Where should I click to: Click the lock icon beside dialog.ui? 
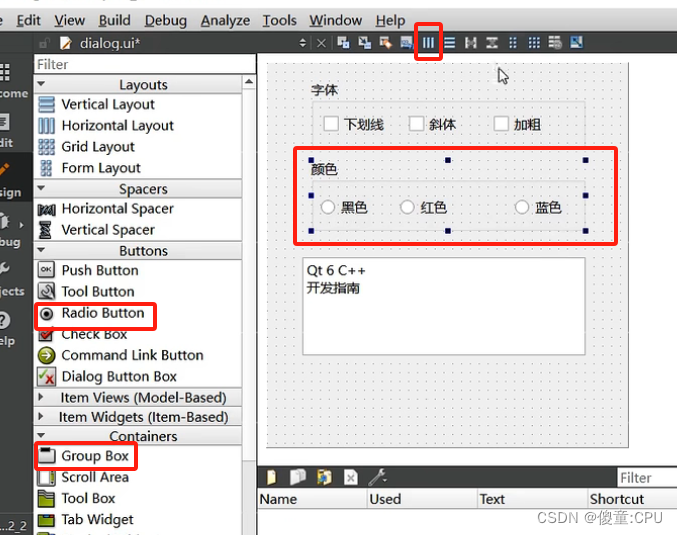click(x=44, y=43)
